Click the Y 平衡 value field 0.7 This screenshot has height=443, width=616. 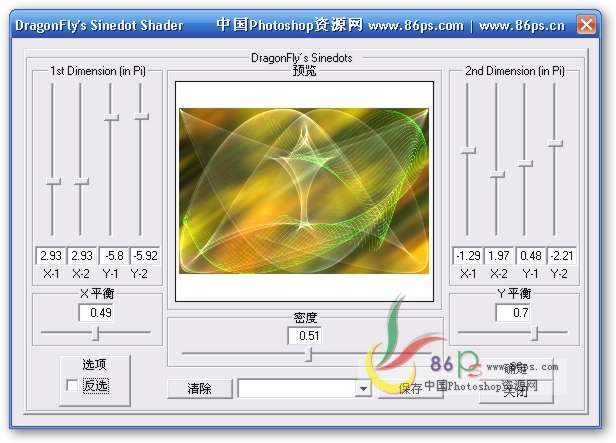(x=513, y=313)
